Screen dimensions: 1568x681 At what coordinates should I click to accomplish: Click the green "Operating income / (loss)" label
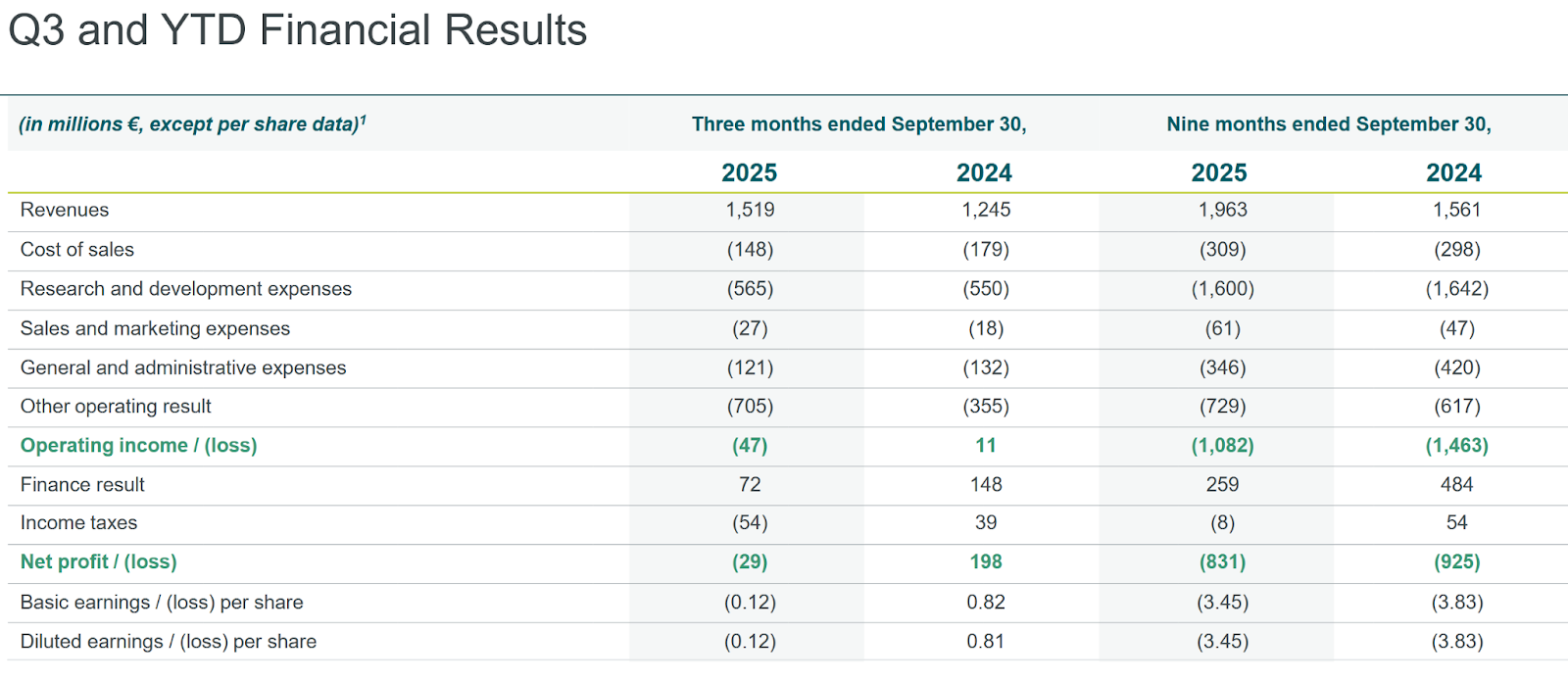(138, 445)
